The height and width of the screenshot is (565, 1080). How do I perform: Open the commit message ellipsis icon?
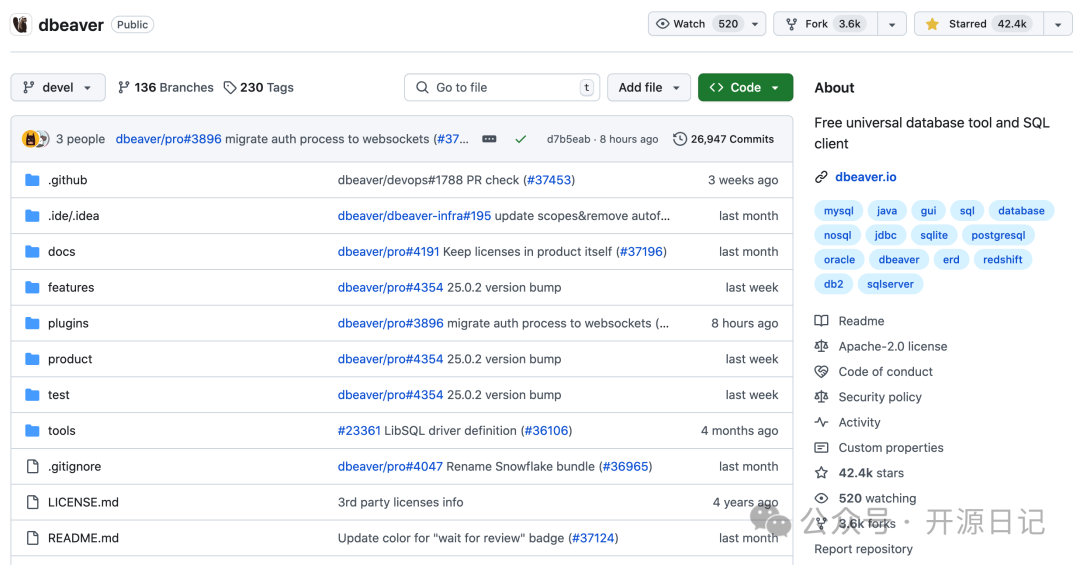pos(489,139)
